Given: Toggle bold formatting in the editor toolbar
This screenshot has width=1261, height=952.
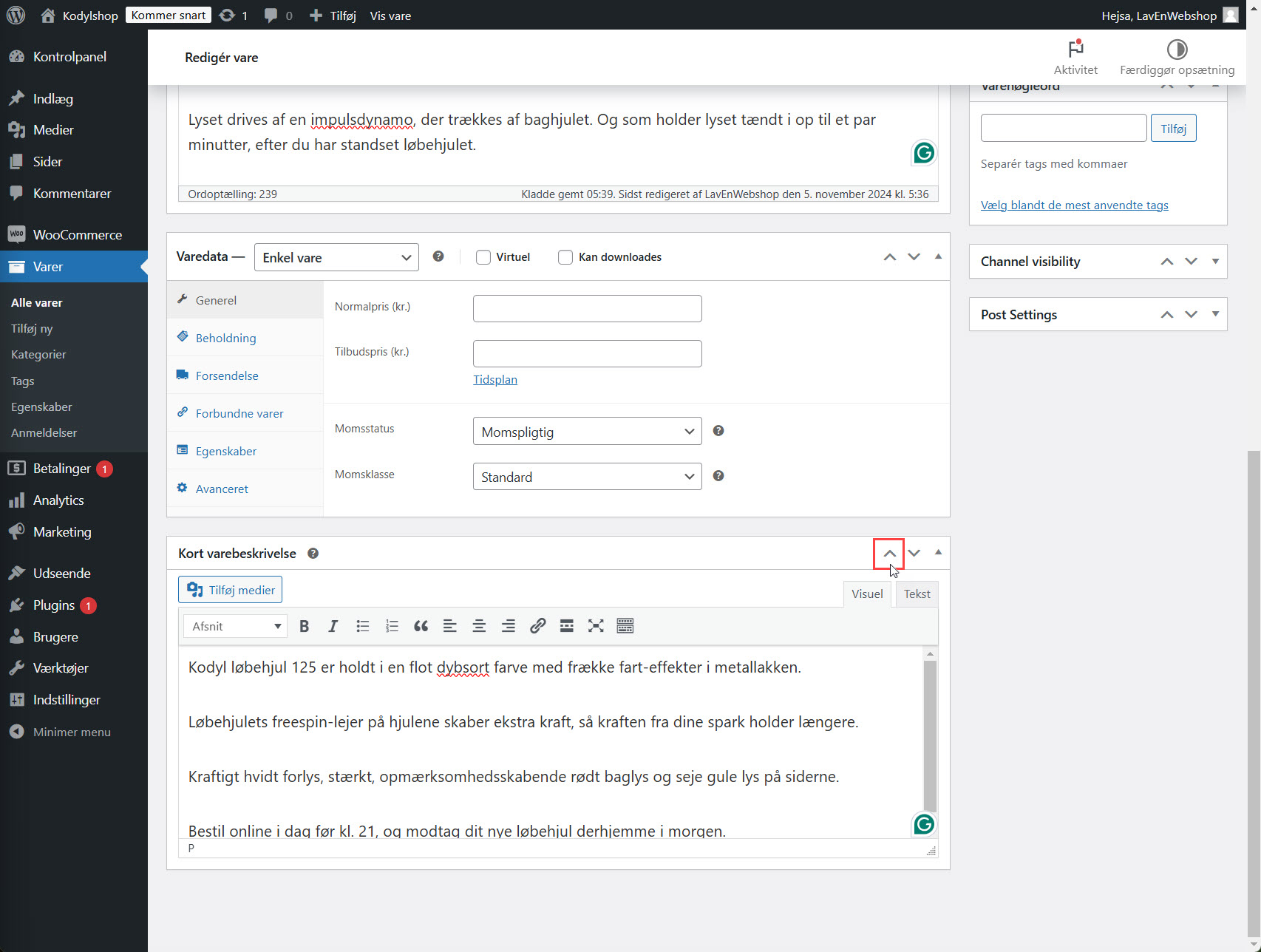Looking at the screenshot, I should 304,625.
